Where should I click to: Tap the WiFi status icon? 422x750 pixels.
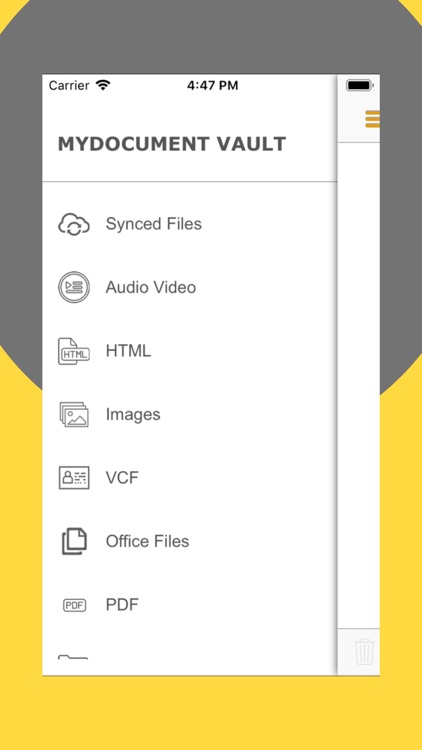[103, 85]
